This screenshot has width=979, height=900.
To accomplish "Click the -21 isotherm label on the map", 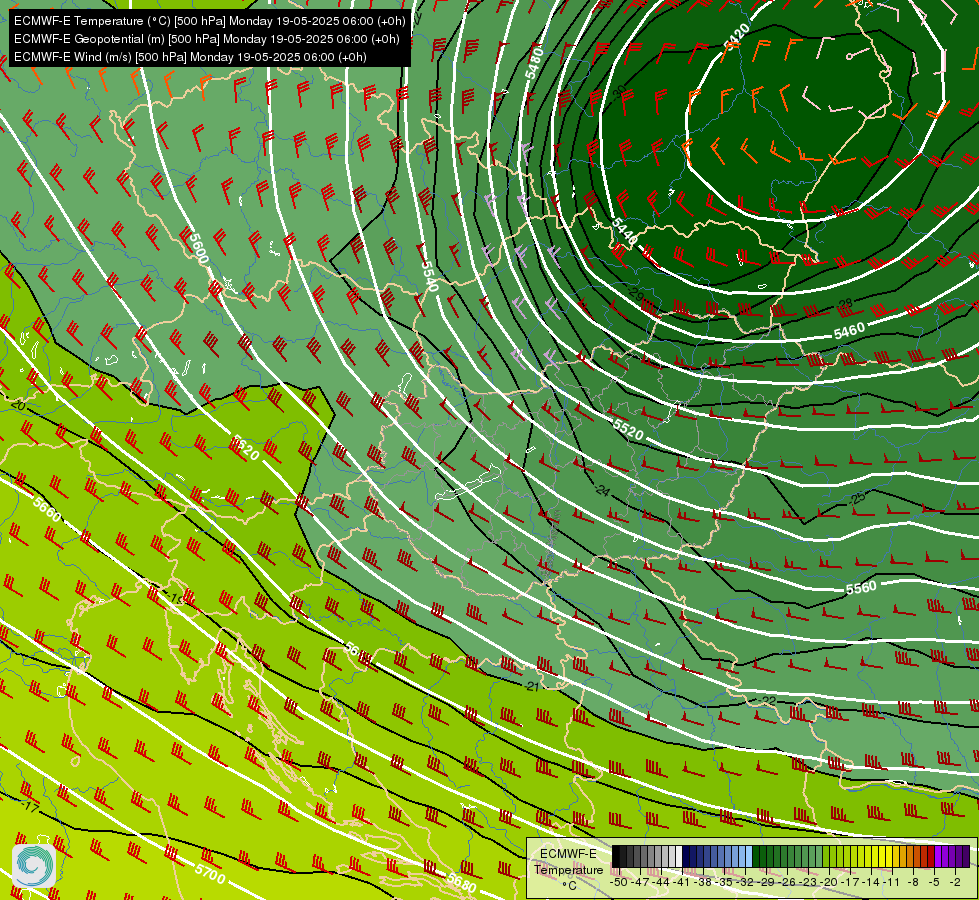I will pos(531,686).
